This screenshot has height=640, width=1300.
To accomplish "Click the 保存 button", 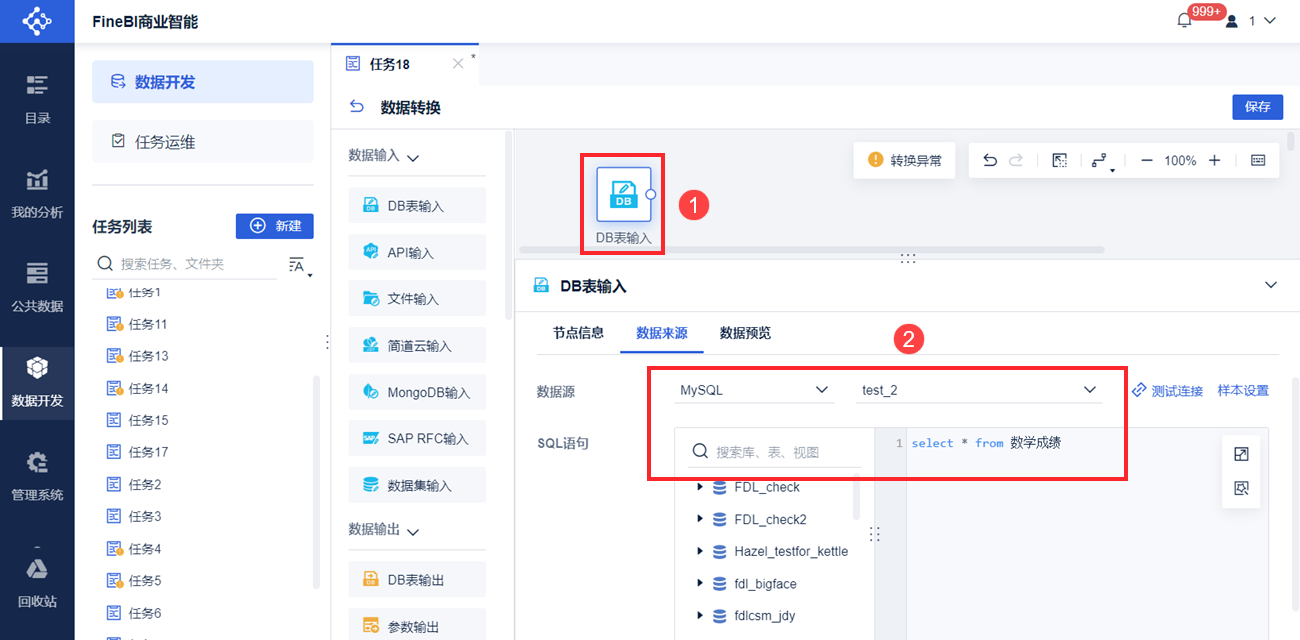I will 1257,107.
